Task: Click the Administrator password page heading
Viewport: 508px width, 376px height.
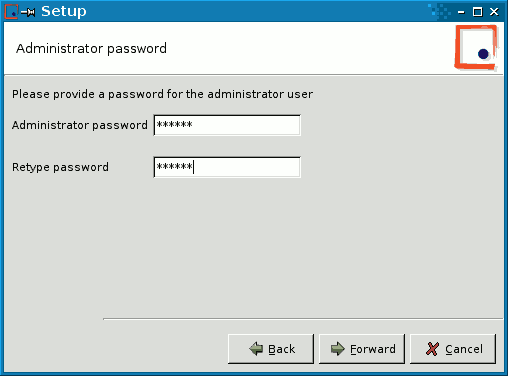Action: [x=91, y=49]
